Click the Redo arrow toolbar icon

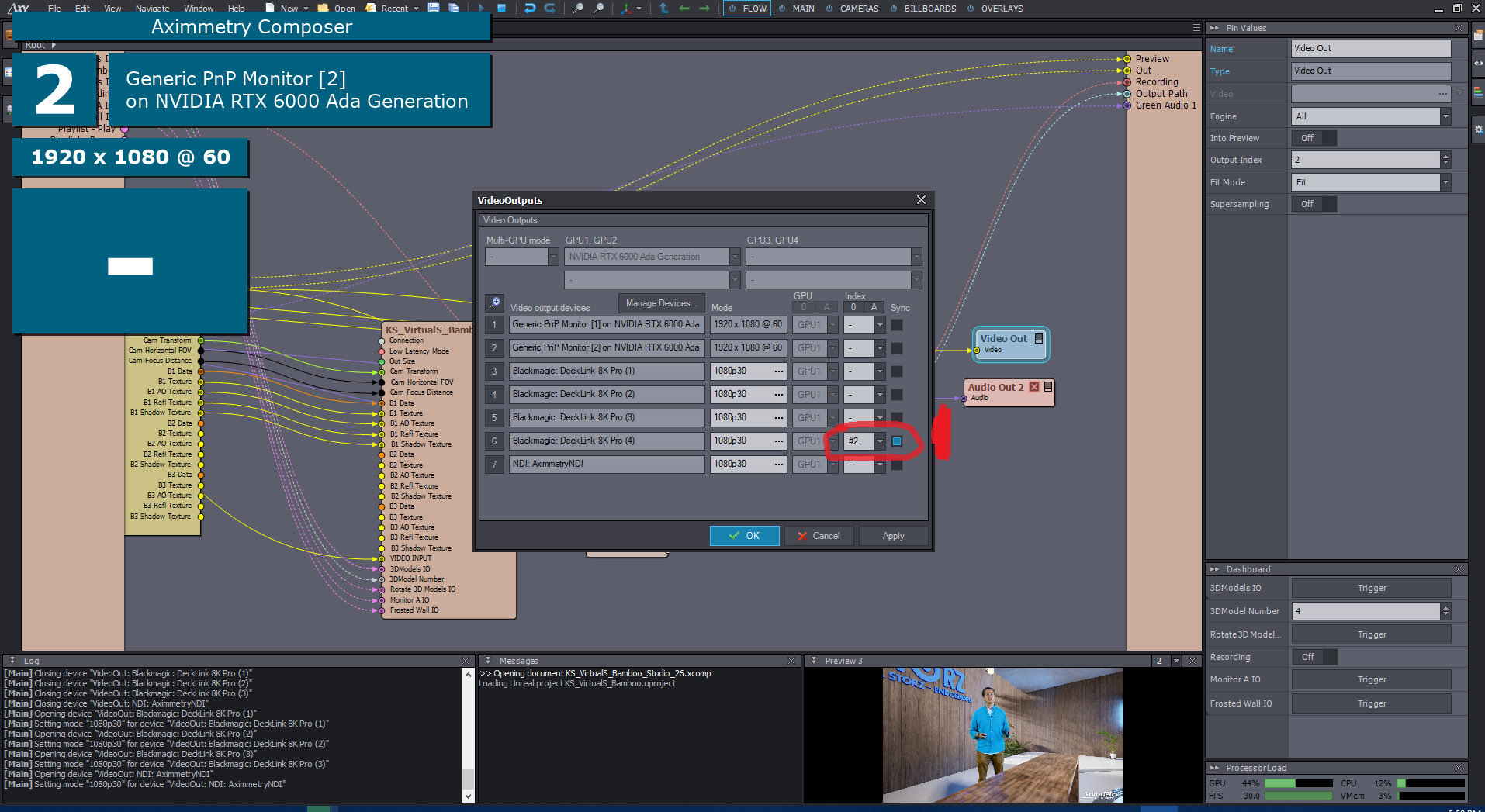(x=549, y=8)
